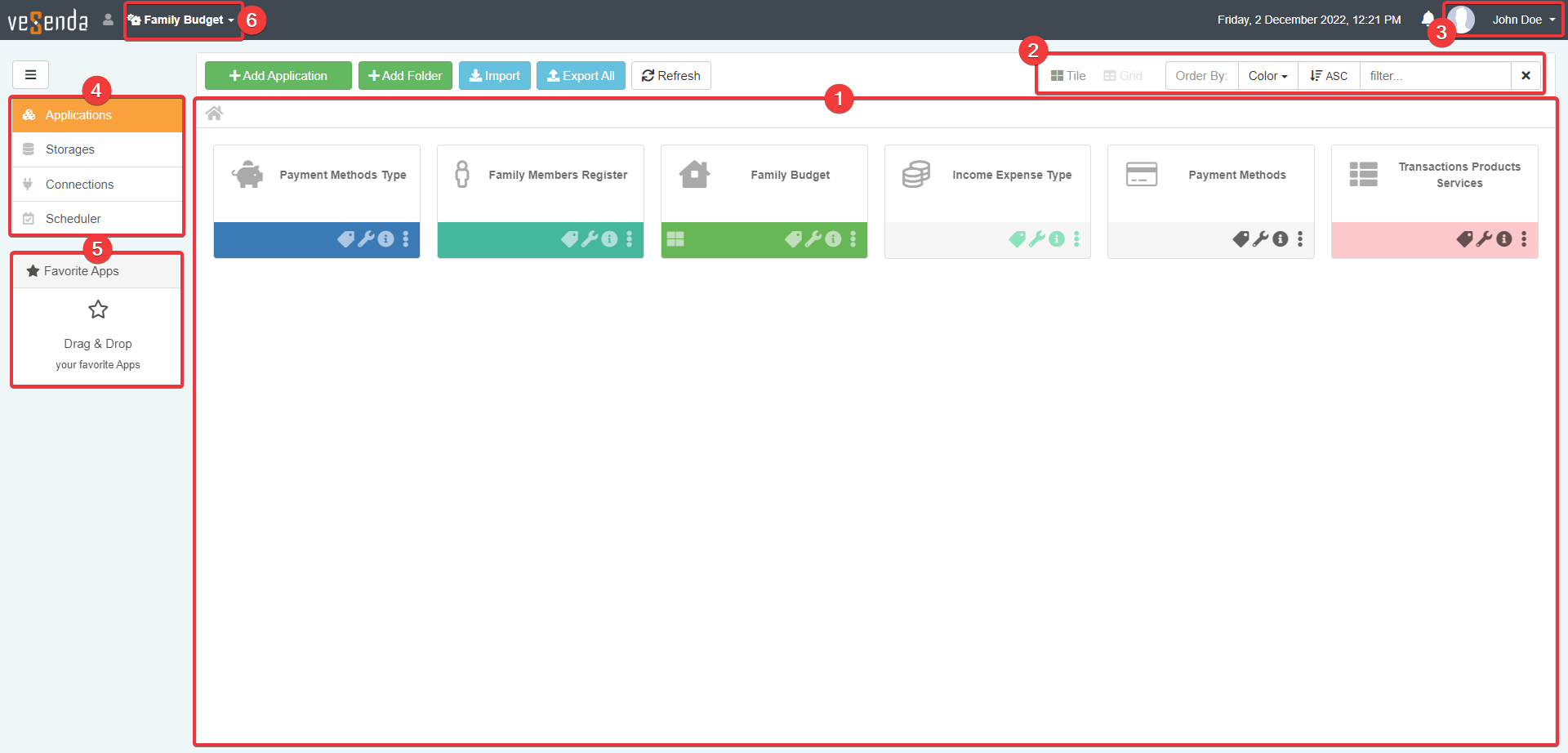Click the tag icon on Income Expense Type
Image resolution: width=1568 pixels, height=753 pixels.
point(1017,239)
